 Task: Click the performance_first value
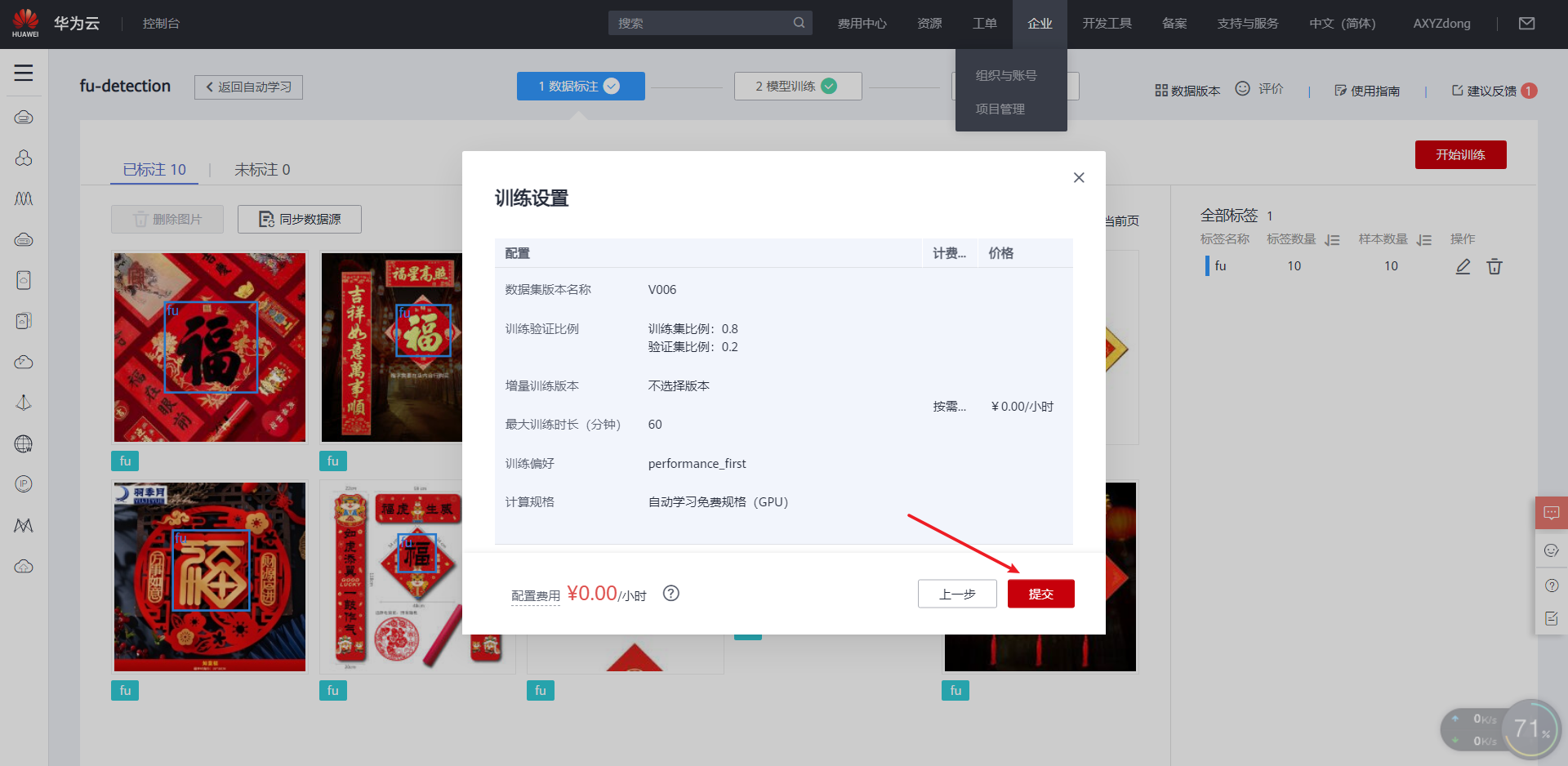(x=697, y=464)
